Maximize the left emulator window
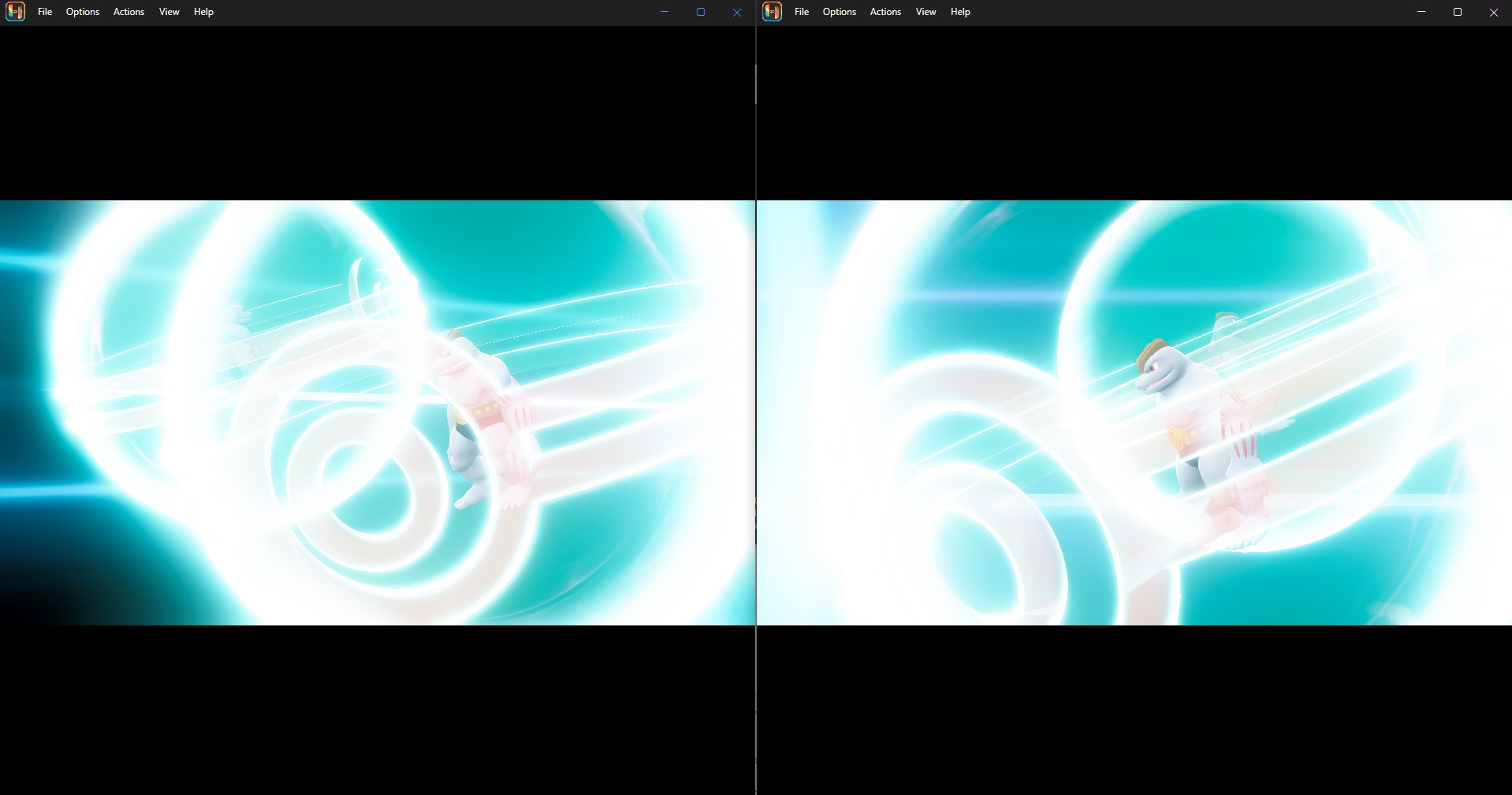Viewport: 1512px width, 795px height. pos(701,12)
